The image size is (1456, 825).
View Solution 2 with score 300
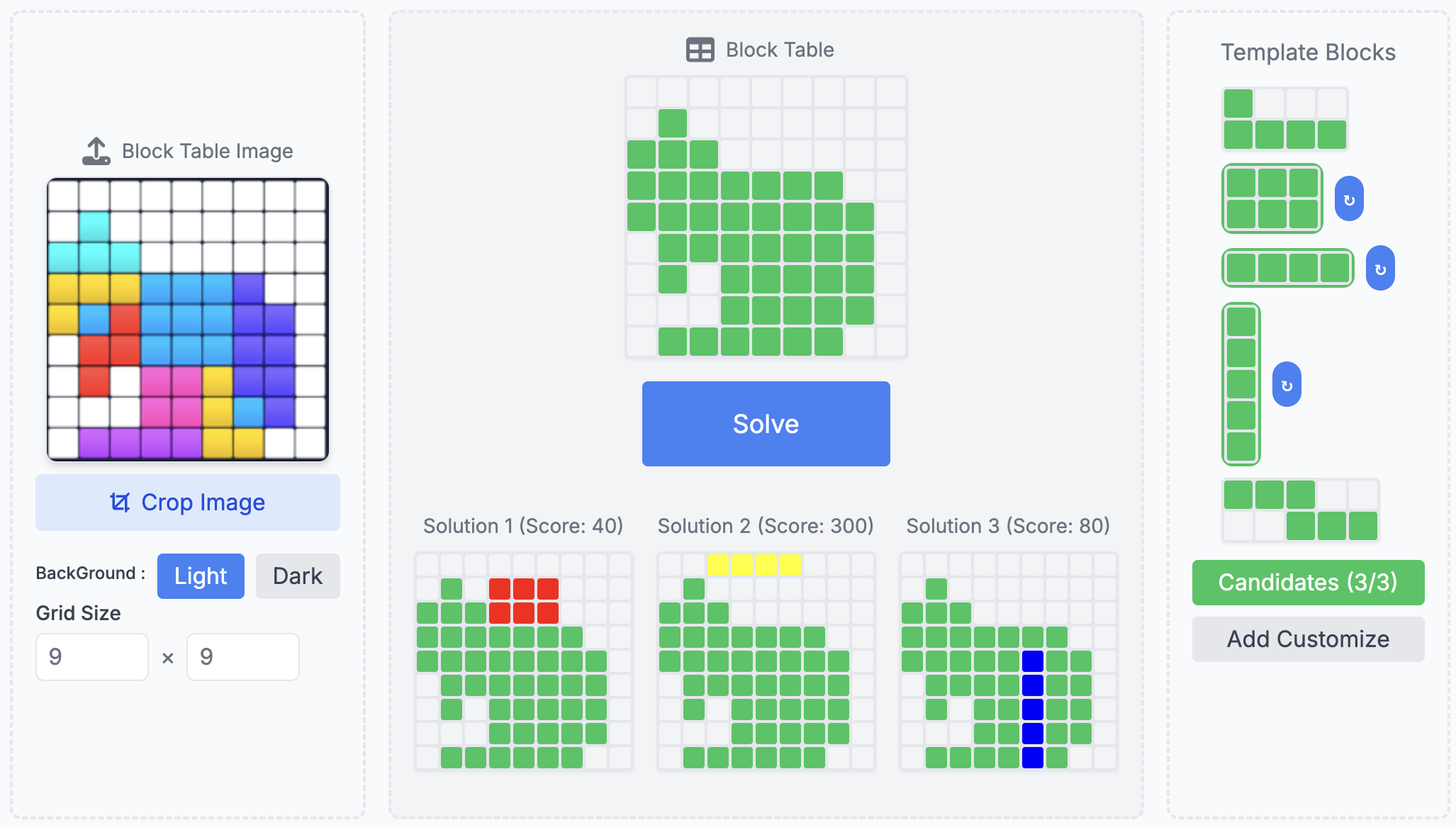click(766, 661)
